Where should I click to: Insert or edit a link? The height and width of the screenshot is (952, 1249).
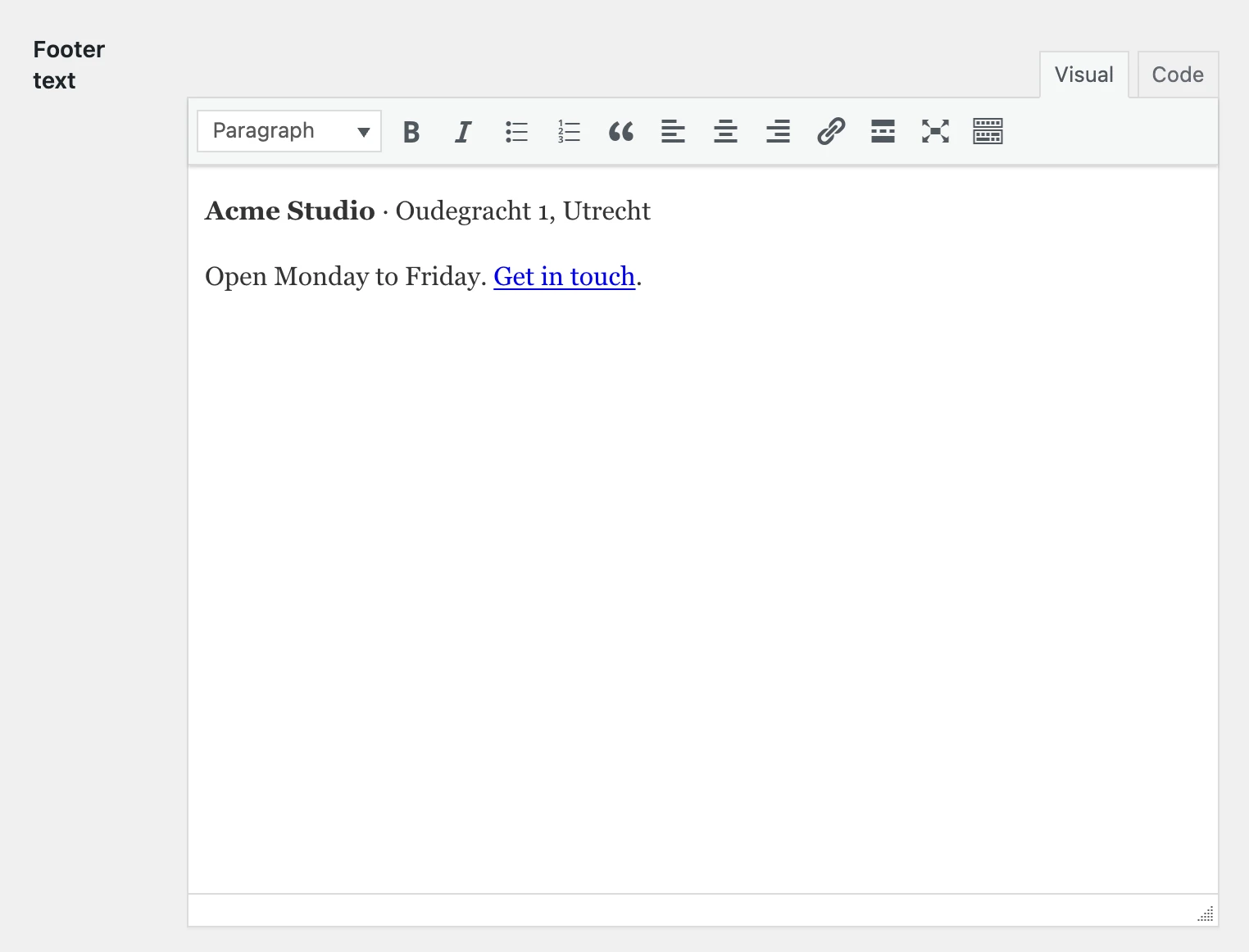831,131
